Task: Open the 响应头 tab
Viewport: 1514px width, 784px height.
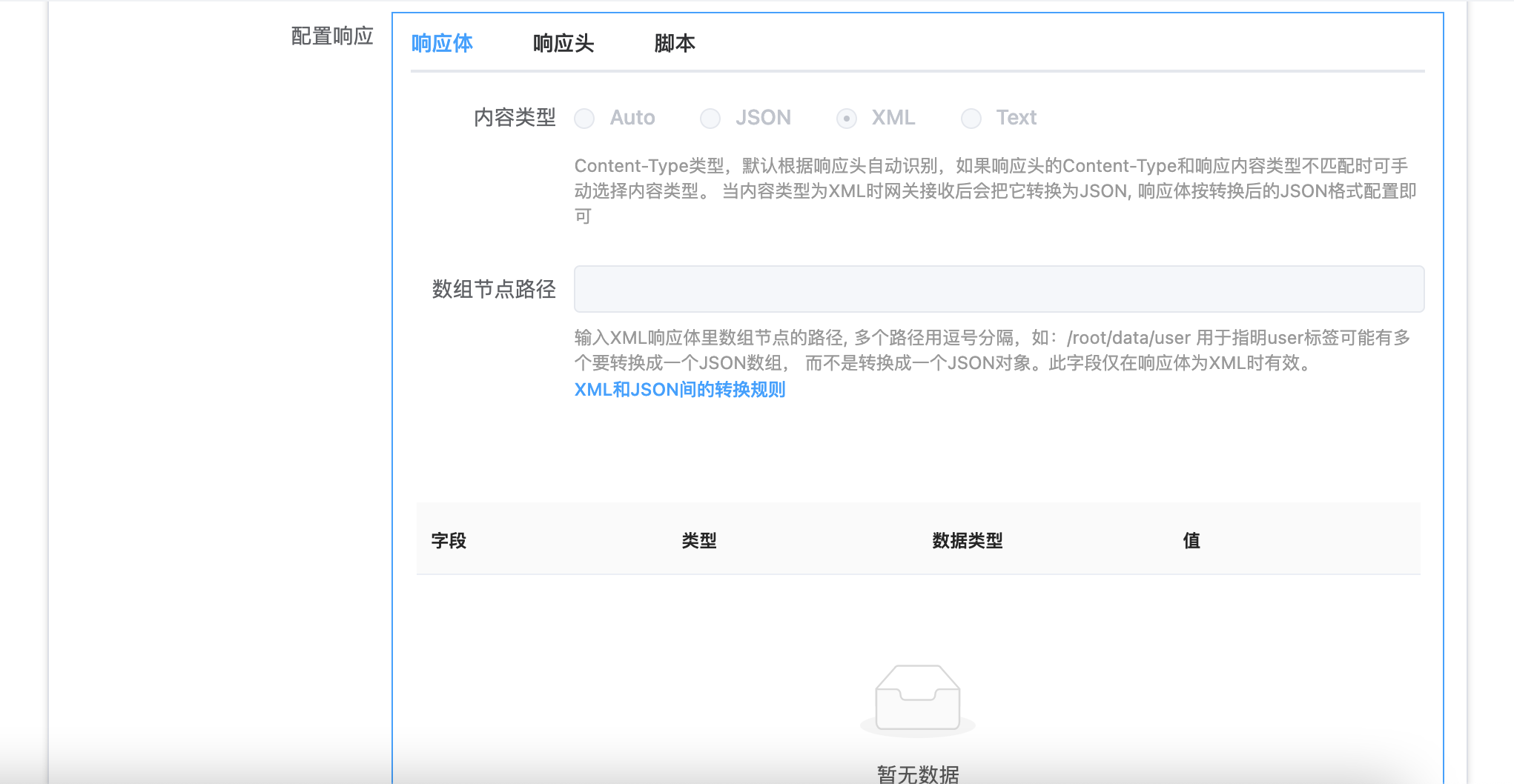Action: [x=563, y=44]
